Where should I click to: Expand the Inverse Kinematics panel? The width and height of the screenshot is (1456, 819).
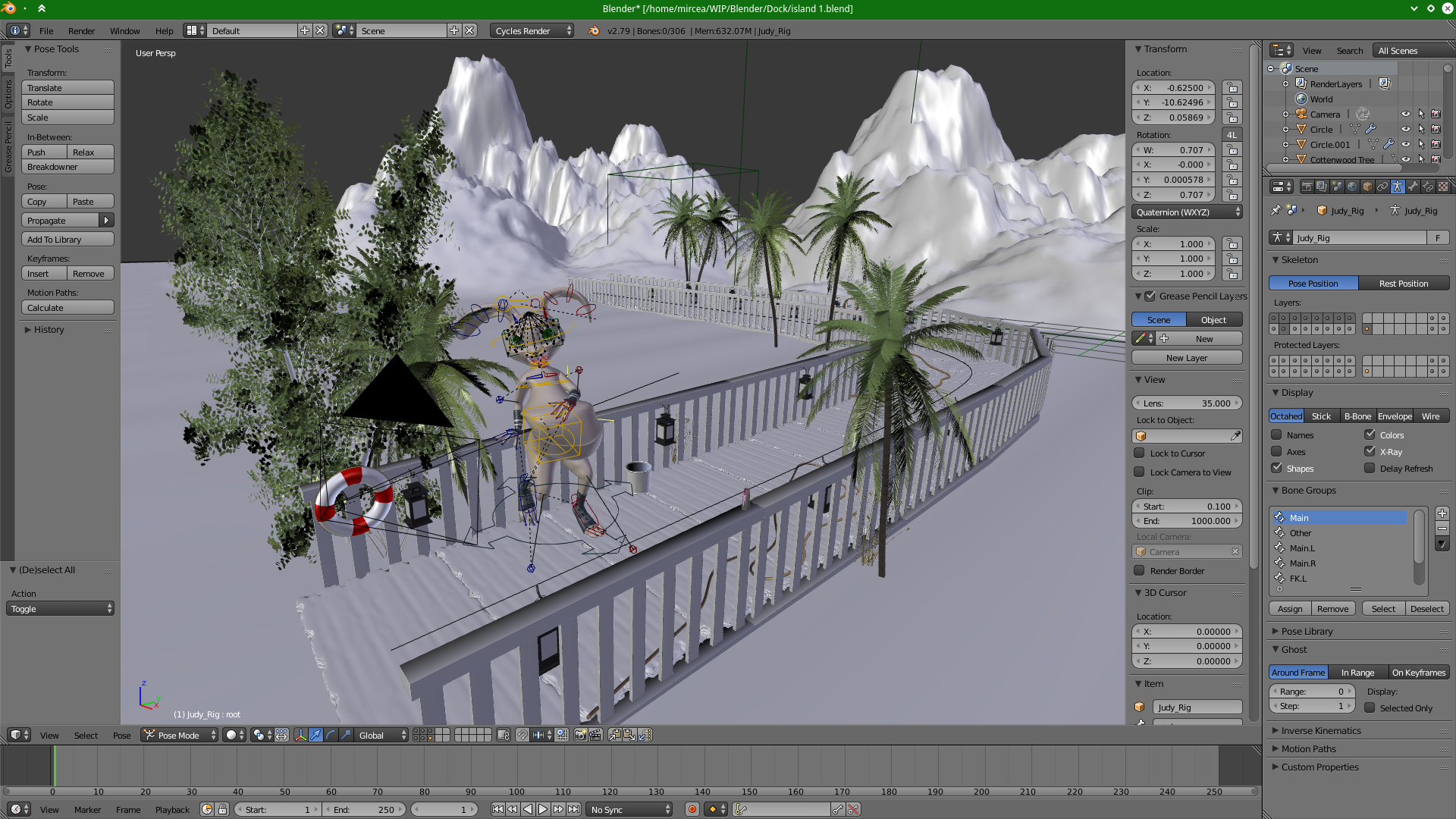[1321, 730]
